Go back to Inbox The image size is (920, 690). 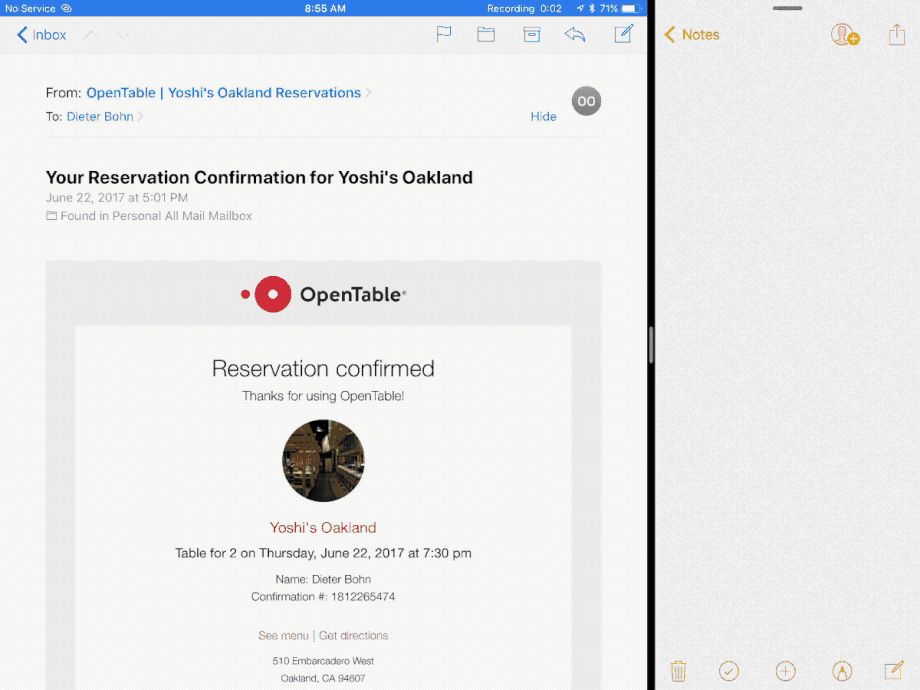click(x=42, y=35)
